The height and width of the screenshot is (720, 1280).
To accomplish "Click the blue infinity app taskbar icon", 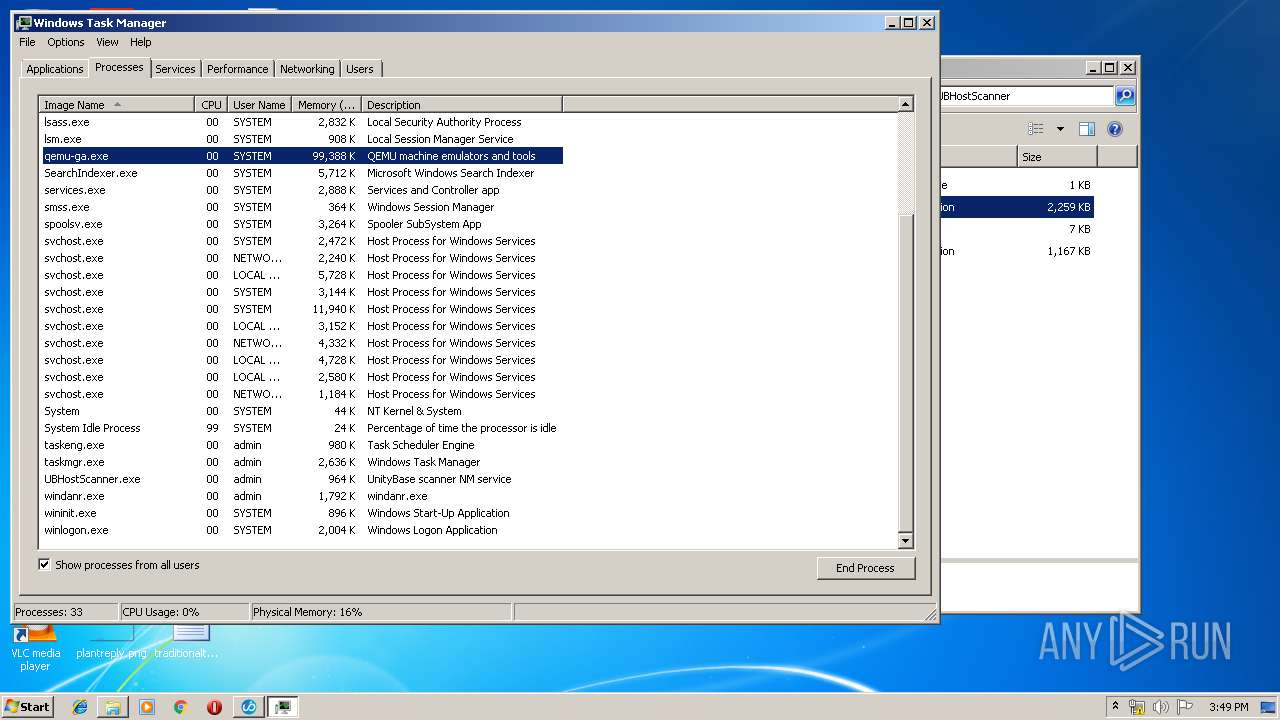I will point(249,707).
